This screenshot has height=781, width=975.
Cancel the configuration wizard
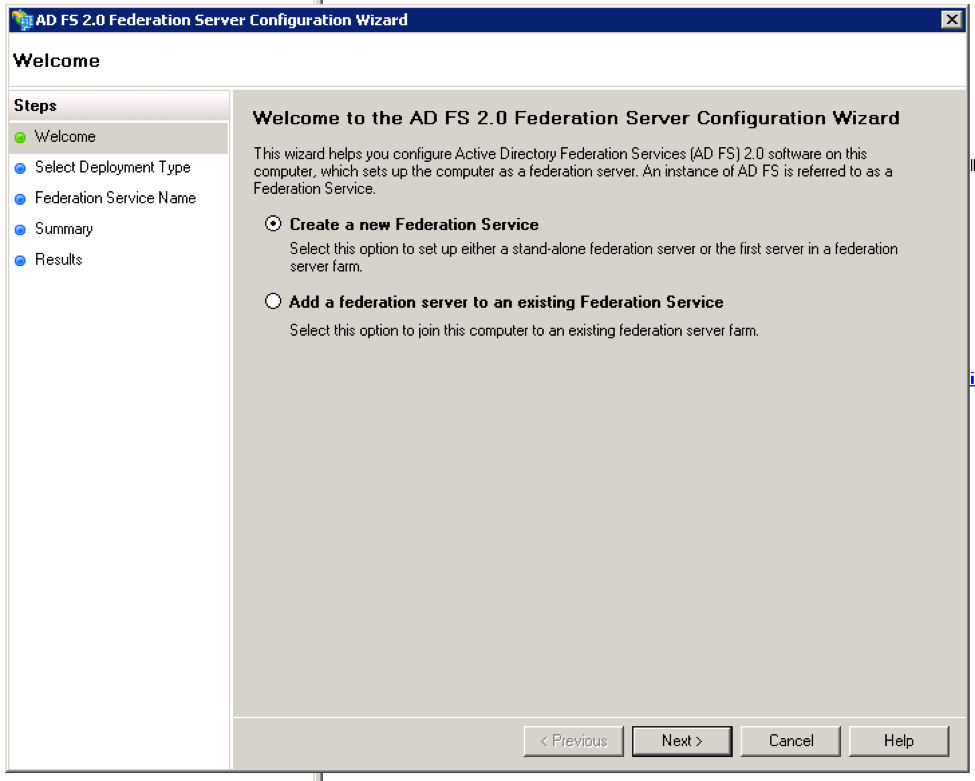[x=791, y=741]
